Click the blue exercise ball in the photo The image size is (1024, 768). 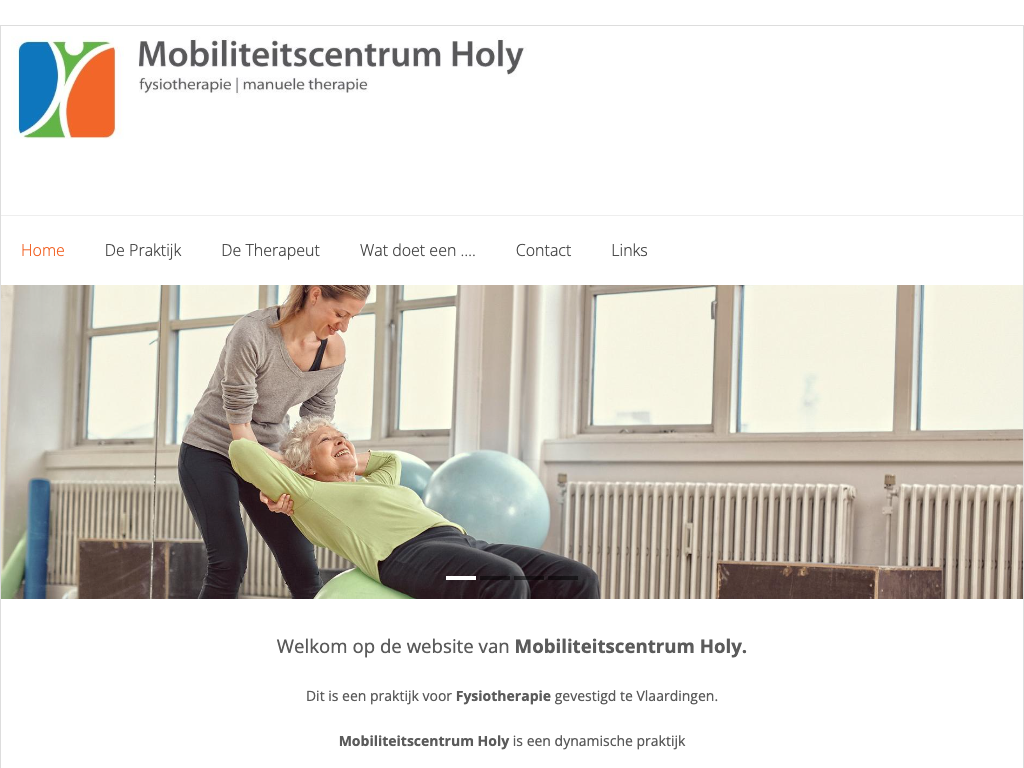tap(488, 498)
